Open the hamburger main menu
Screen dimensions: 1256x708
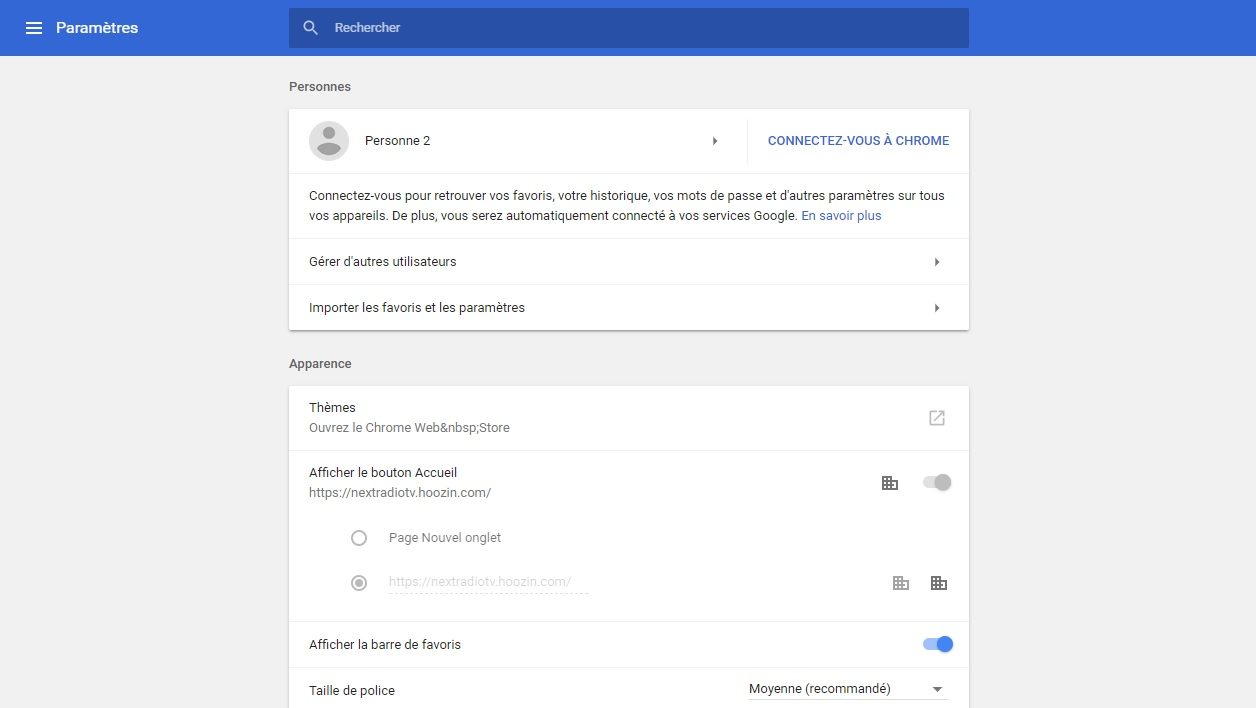[34, 28]
